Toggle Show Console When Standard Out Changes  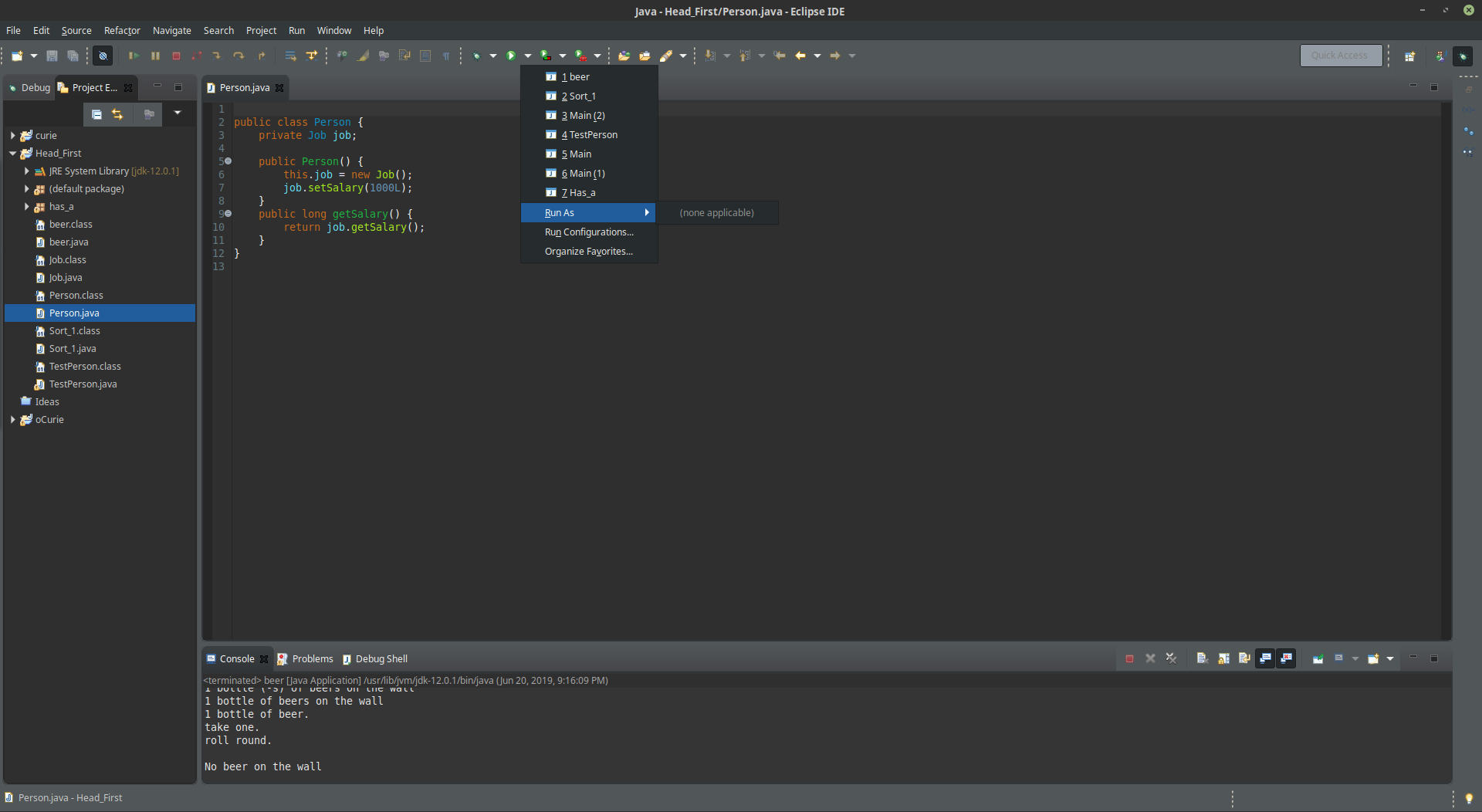click(x=1265, y=658)
